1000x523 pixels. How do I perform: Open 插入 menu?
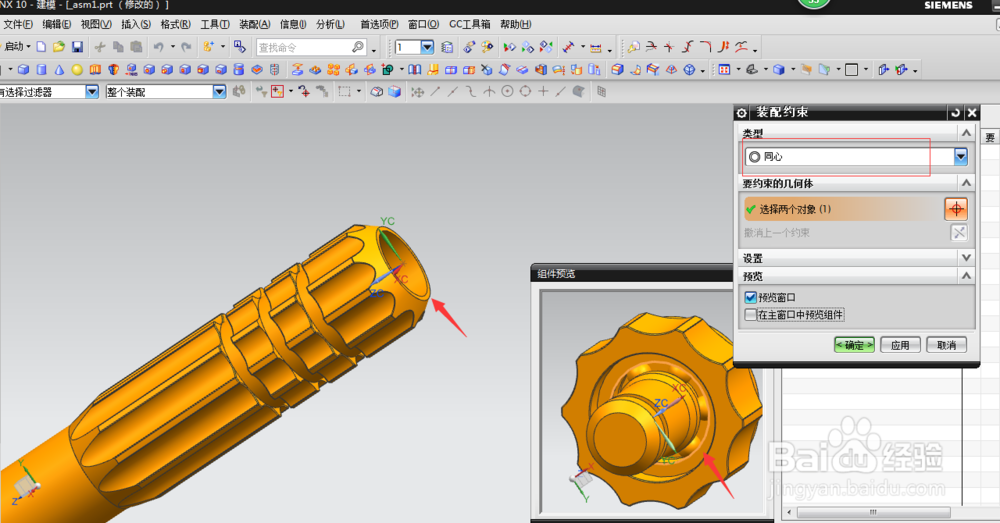point(136,24)
